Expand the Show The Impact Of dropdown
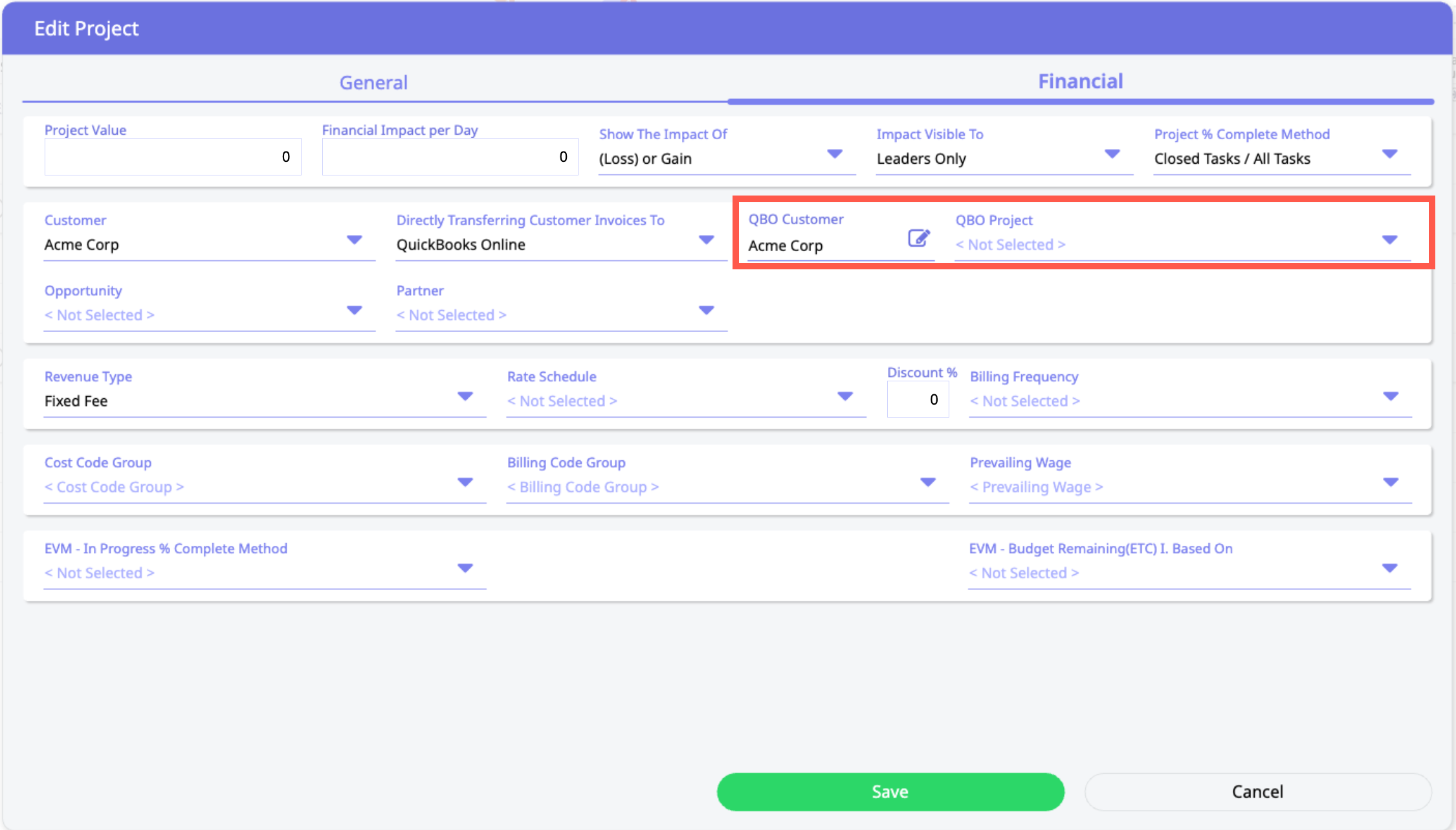Image resolution: width=1456 pixels, height=830 pixels. pyautogui.click(x=835, y=154)
